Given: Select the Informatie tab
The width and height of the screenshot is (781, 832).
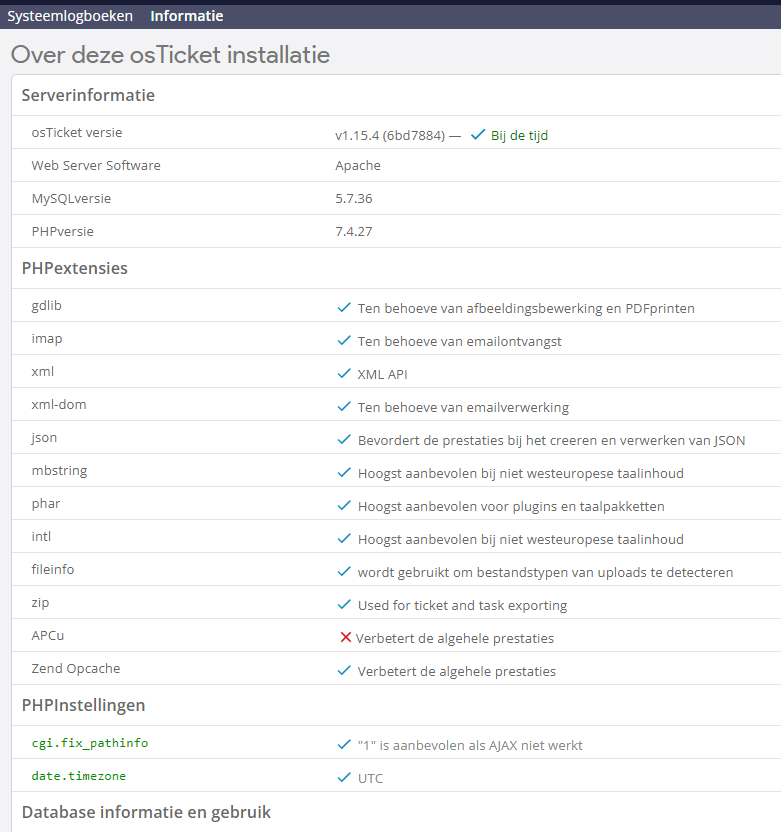Looking at the screenshot, I should [187, 16].
